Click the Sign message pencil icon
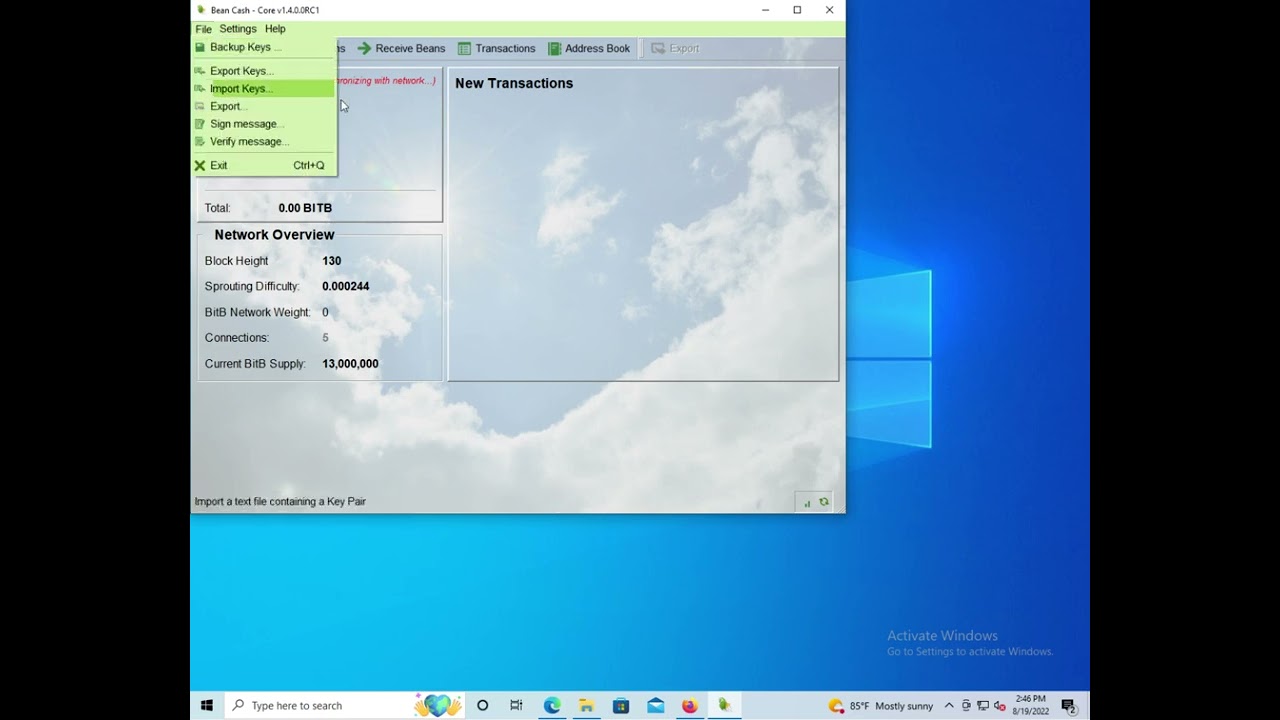Screen dimensions: 1280x720 click(200, 124)
